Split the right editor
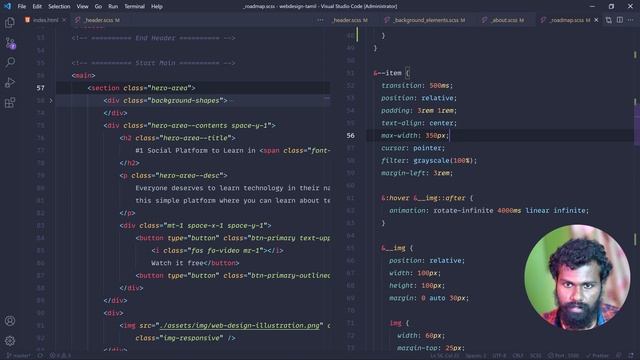The image size is (640, 360). [620, 20]
